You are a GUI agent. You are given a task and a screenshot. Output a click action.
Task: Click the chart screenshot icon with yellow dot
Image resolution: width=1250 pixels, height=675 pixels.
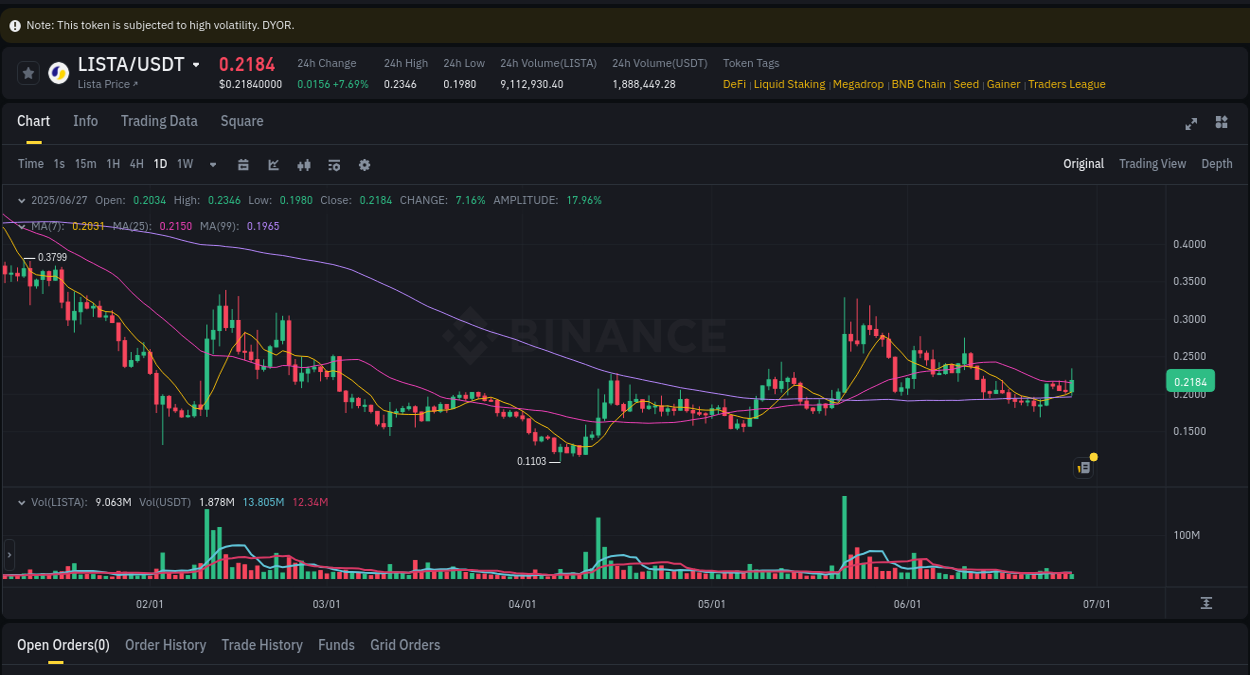click(x=1083, y=467)
